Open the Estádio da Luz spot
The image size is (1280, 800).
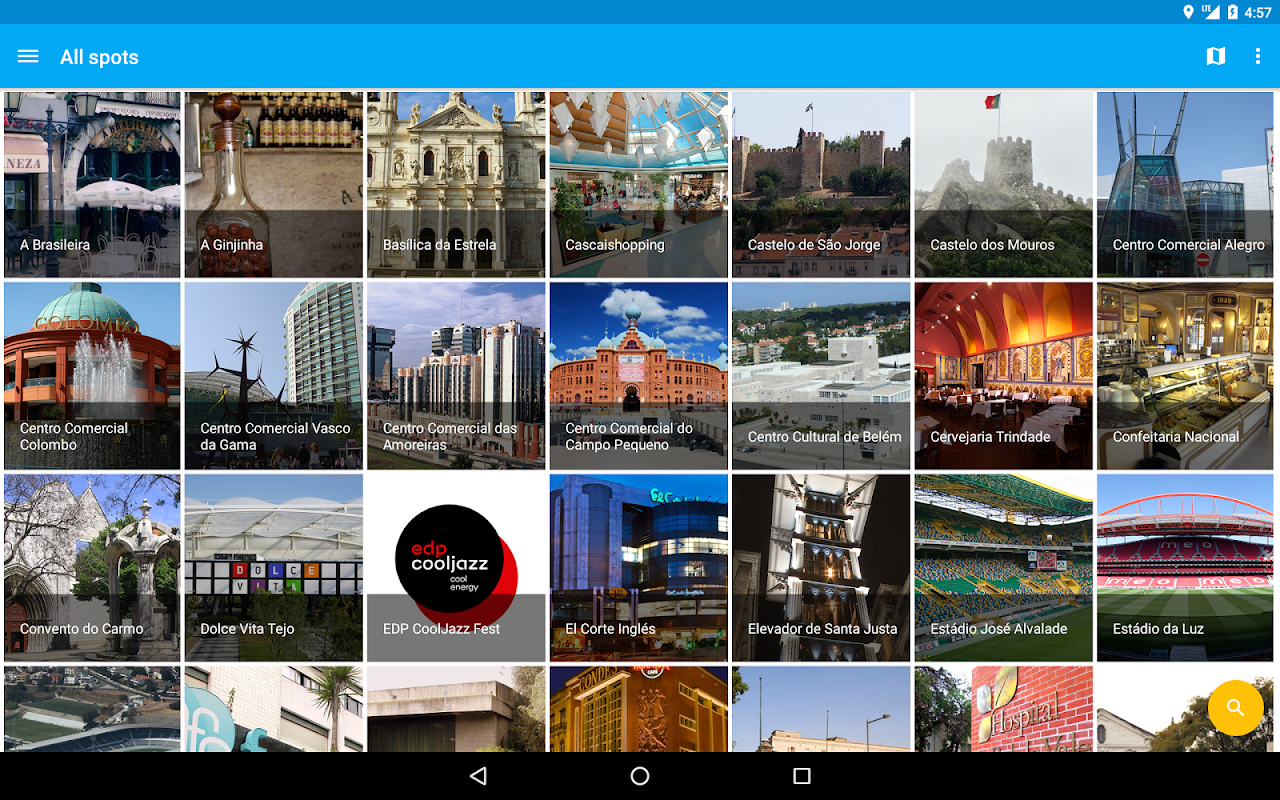[x=1187, y=568]
